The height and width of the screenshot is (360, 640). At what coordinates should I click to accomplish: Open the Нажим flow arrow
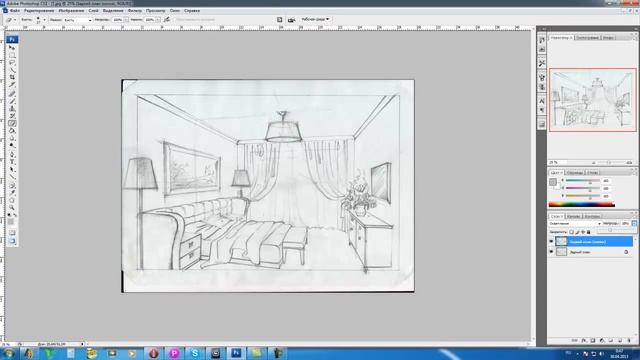(x=158, y=20)
